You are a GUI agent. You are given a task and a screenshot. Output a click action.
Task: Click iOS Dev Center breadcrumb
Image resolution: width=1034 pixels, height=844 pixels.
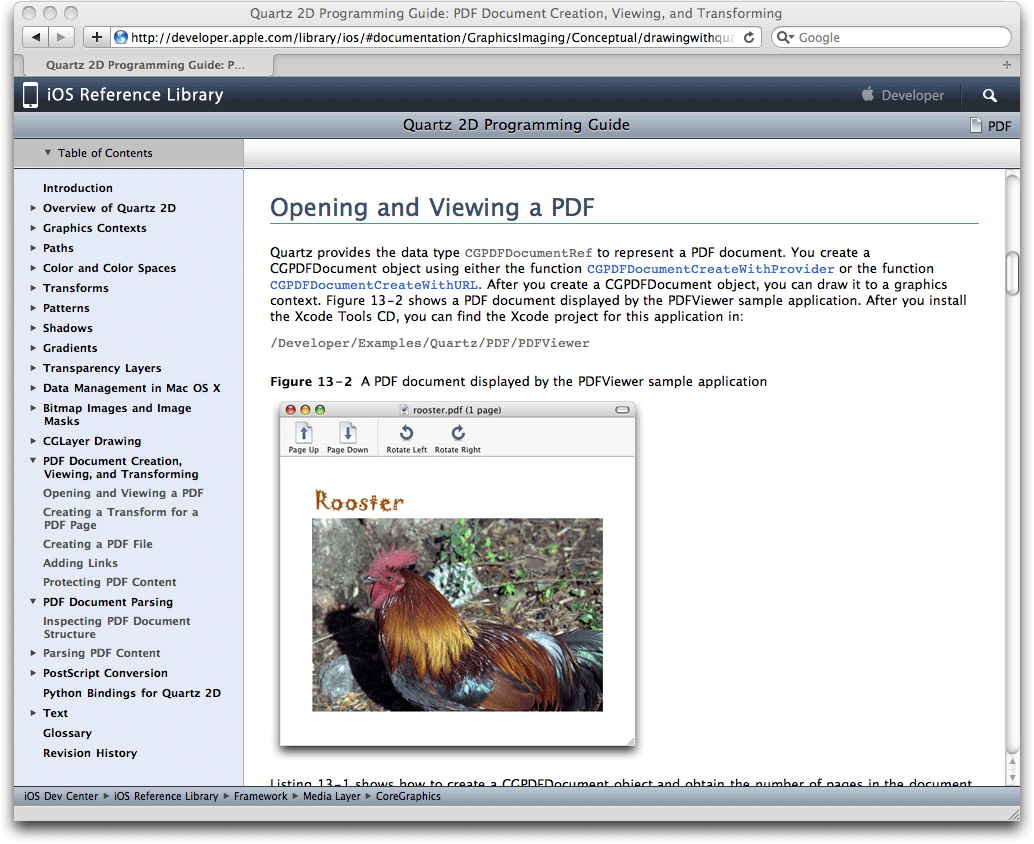point(61,796)
